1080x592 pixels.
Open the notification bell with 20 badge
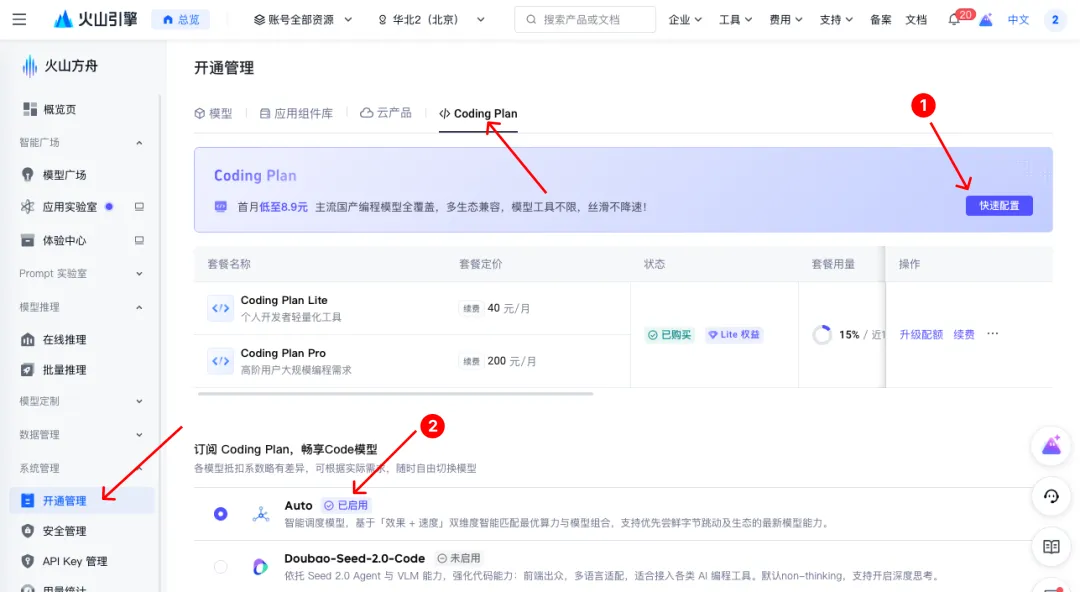coord(955,19)
